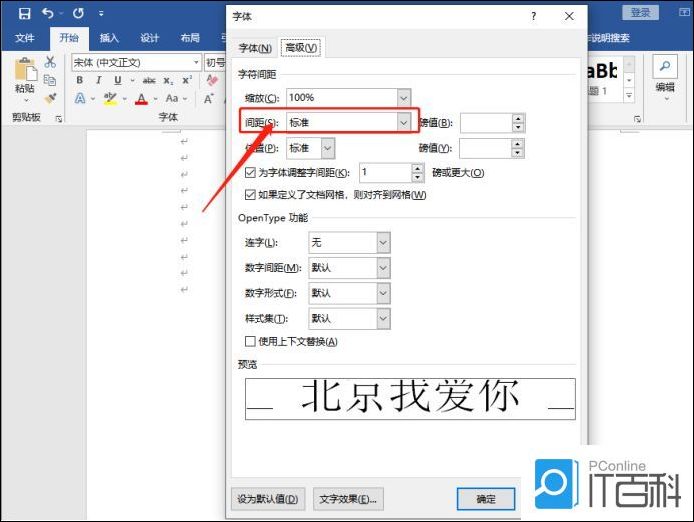The height and width of the screenshot is (522, 694).
Task: Click the Save icon in quick access toolbar
Action: point(24,13)
